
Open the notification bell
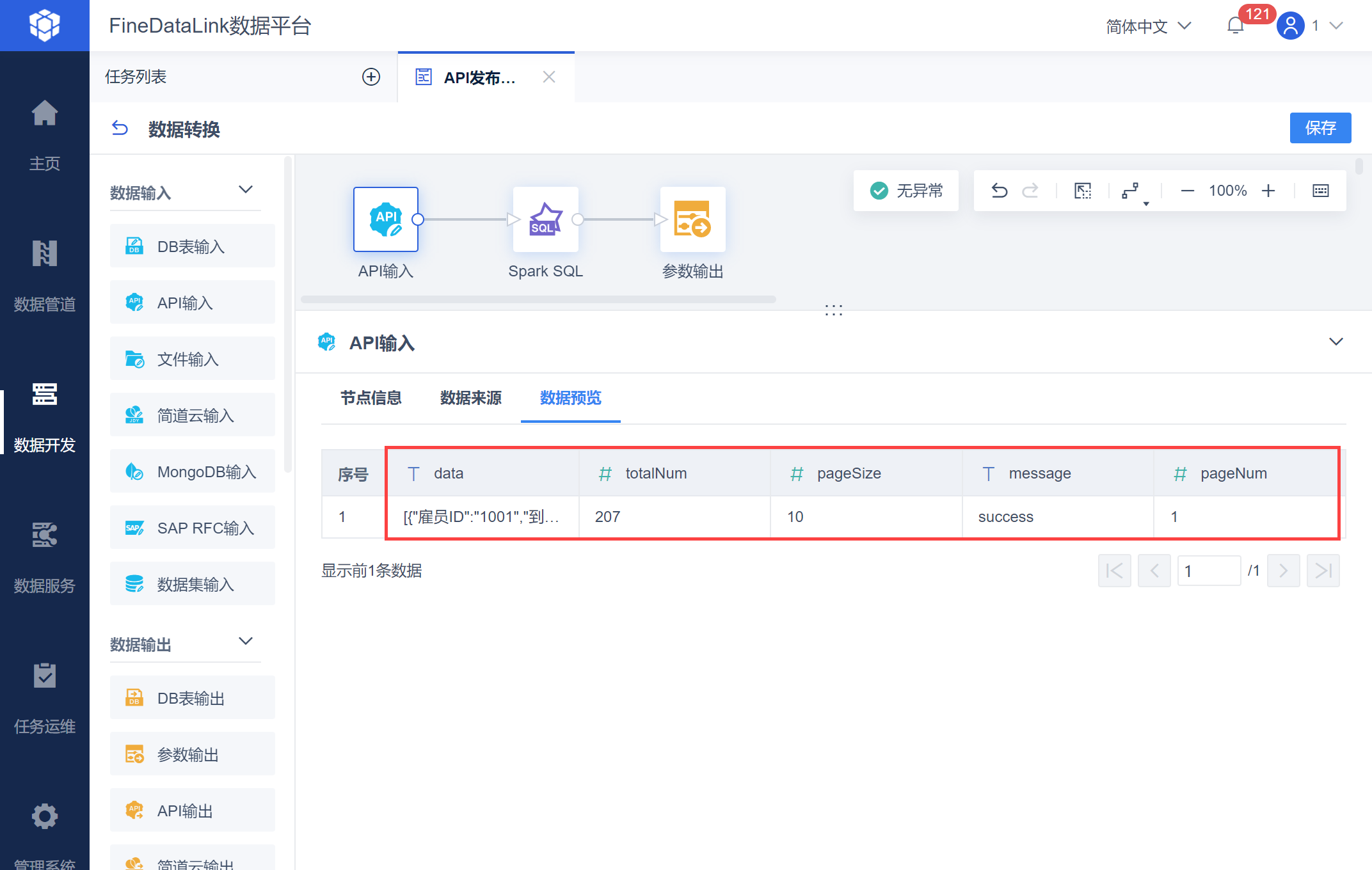point(1235,26)
